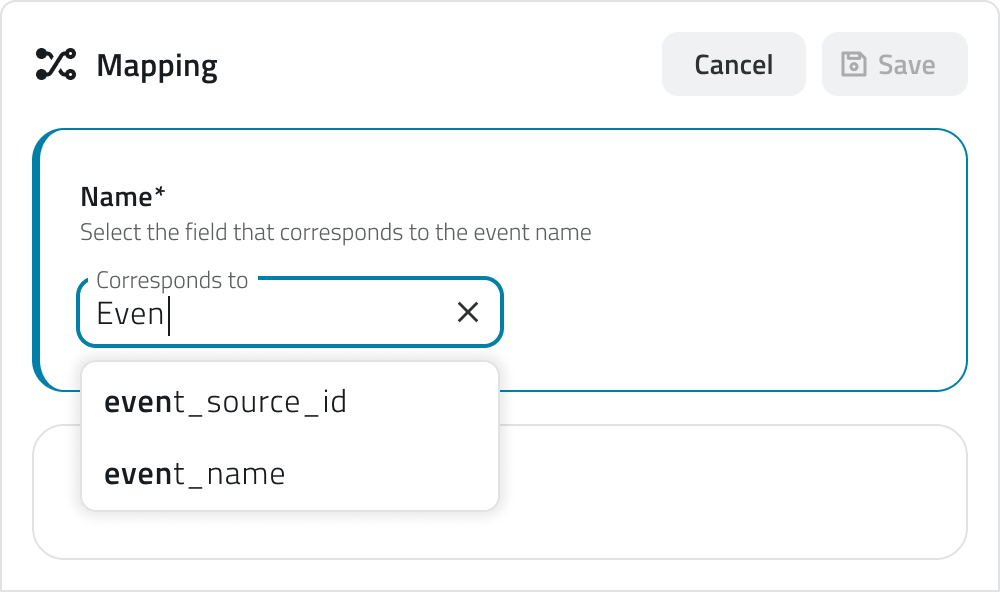
Task: Click the Mapping shuffle icon
Action: point(56,65)
